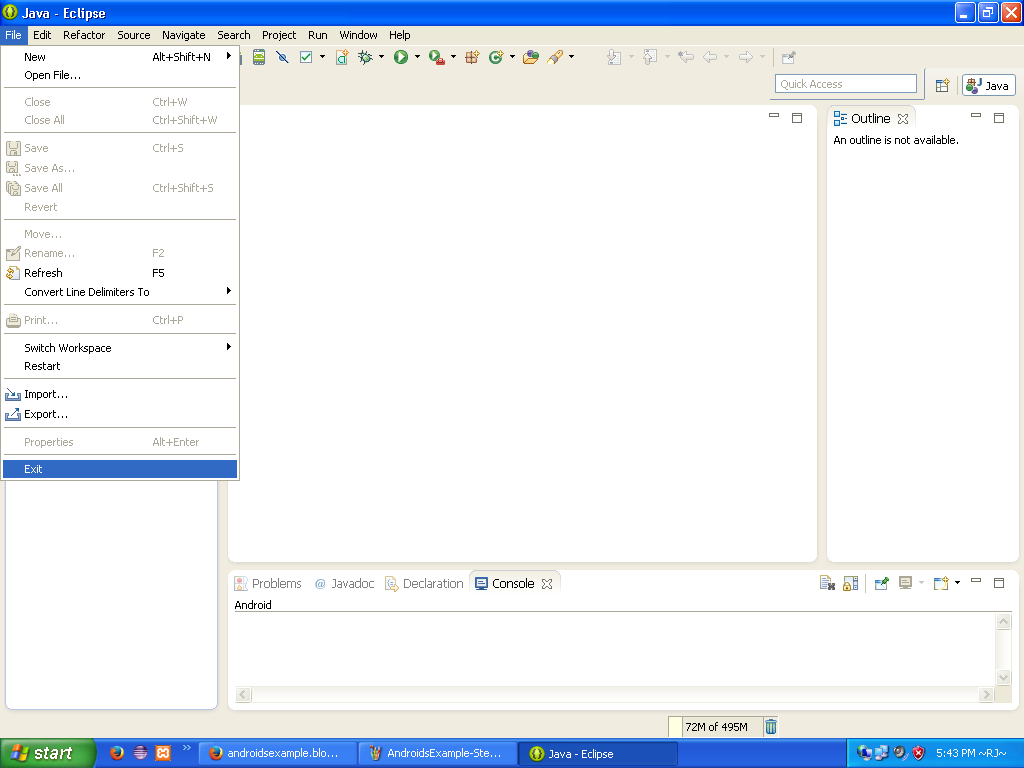Maximize the Outline view panel
The height and width of the screenshot is (768, 1024).
tap(999, 118)
